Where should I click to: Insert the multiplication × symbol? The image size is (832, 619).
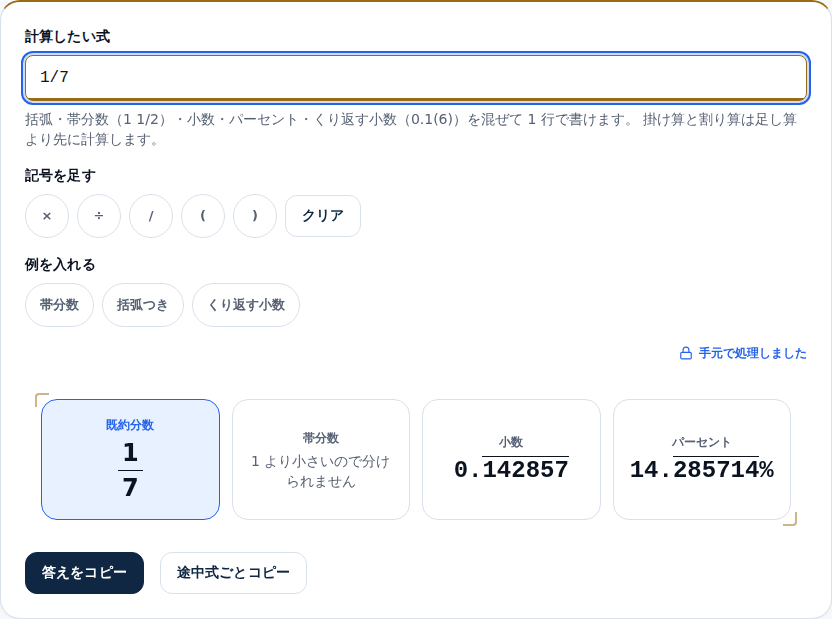[x=47, y=216]
